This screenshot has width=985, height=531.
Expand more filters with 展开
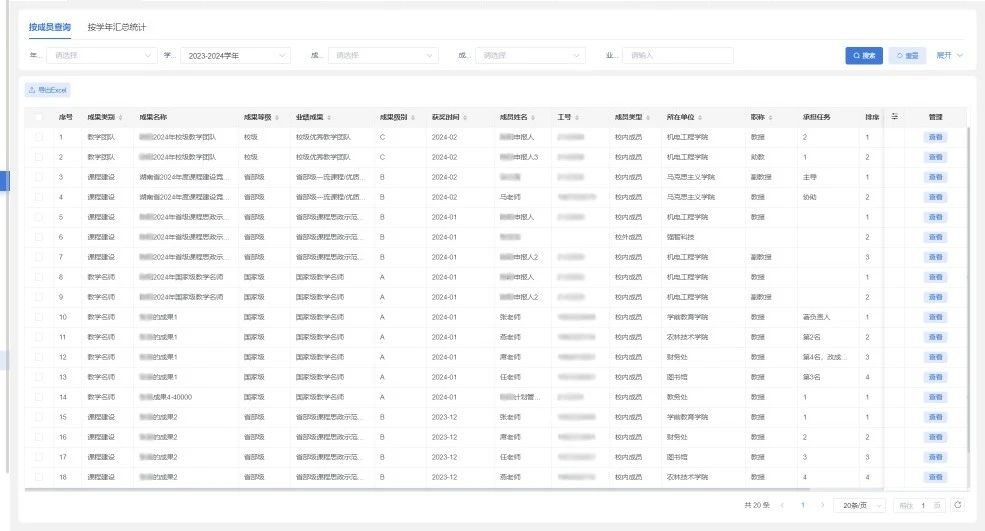pyautogui.click(x=949, y=55)
